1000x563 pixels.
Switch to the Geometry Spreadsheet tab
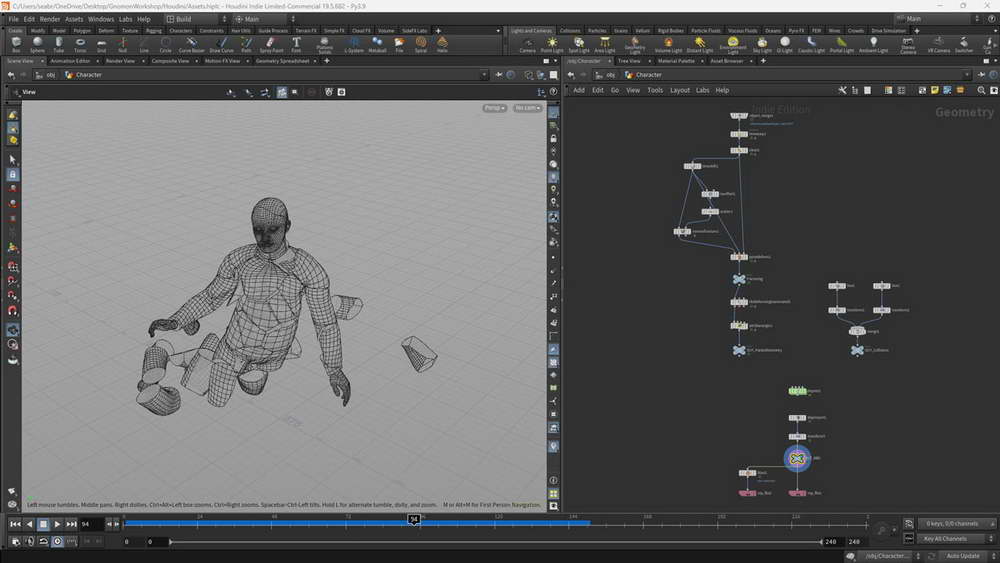coord(283,61)
